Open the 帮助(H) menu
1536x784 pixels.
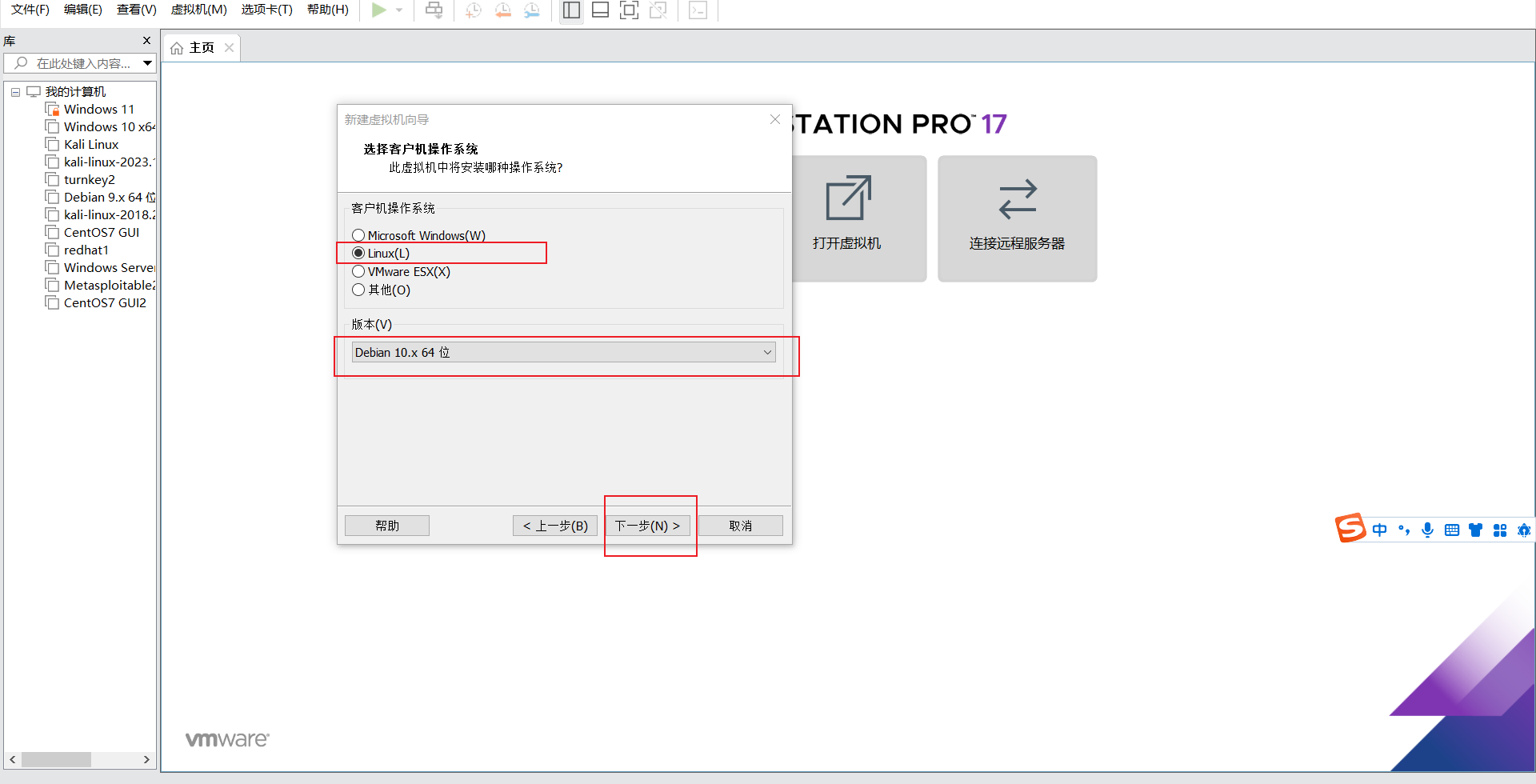(328, 10)
